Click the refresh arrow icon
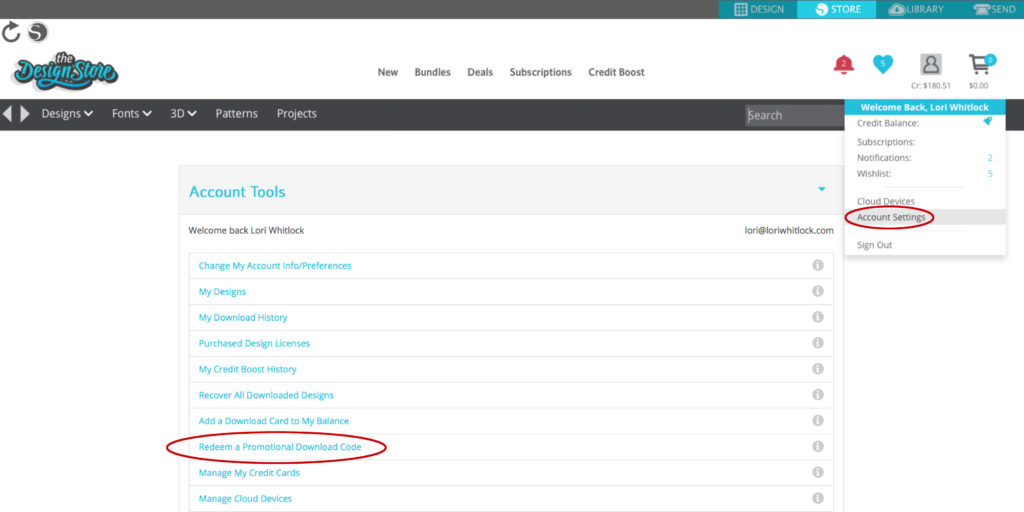The width and height of the screenshot is (1024, 512). pos(11,32)
